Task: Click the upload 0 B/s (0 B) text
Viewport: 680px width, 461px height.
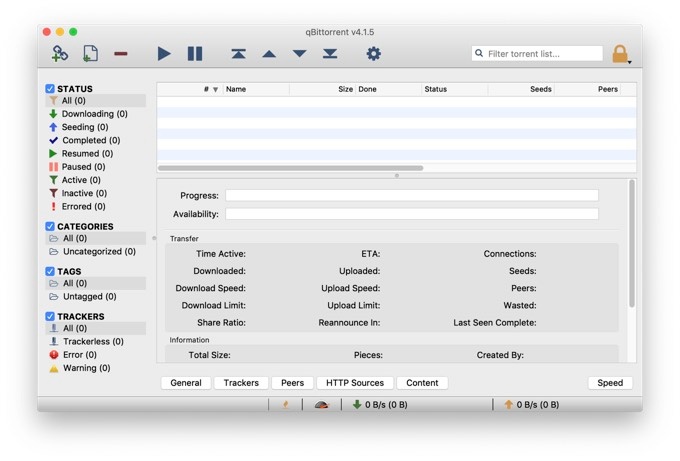Action: [538, 405]
